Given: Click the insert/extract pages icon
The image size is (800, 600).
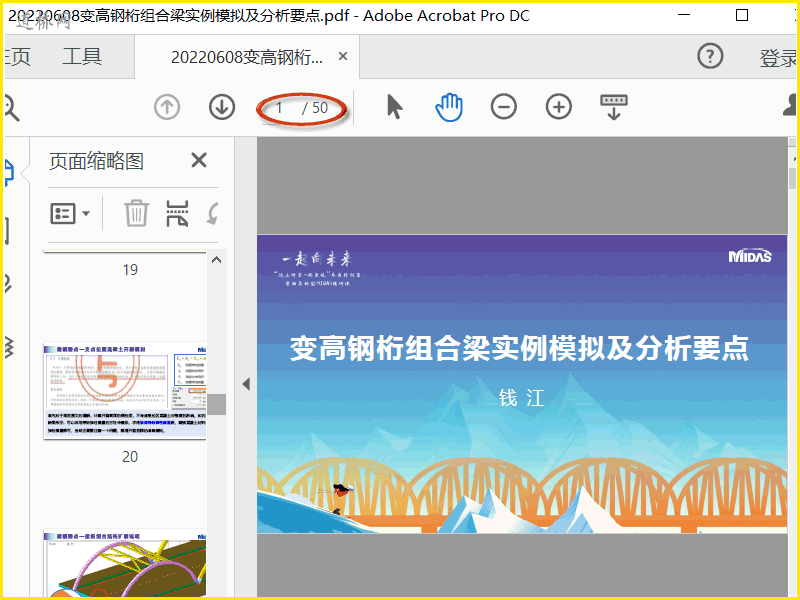Looking at the screenshot, I should (178, 213).
